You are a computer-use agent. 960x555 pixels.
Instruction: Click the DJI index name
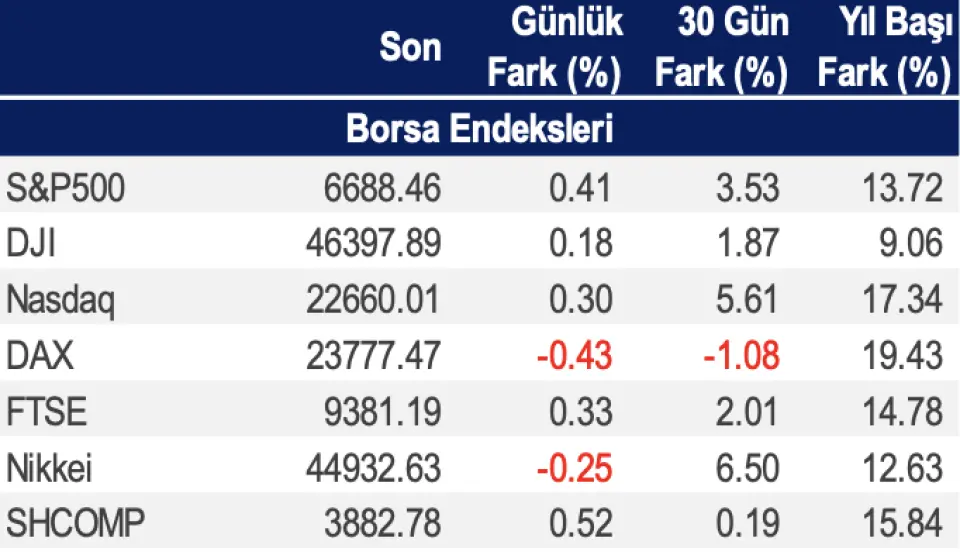point(32,244)
